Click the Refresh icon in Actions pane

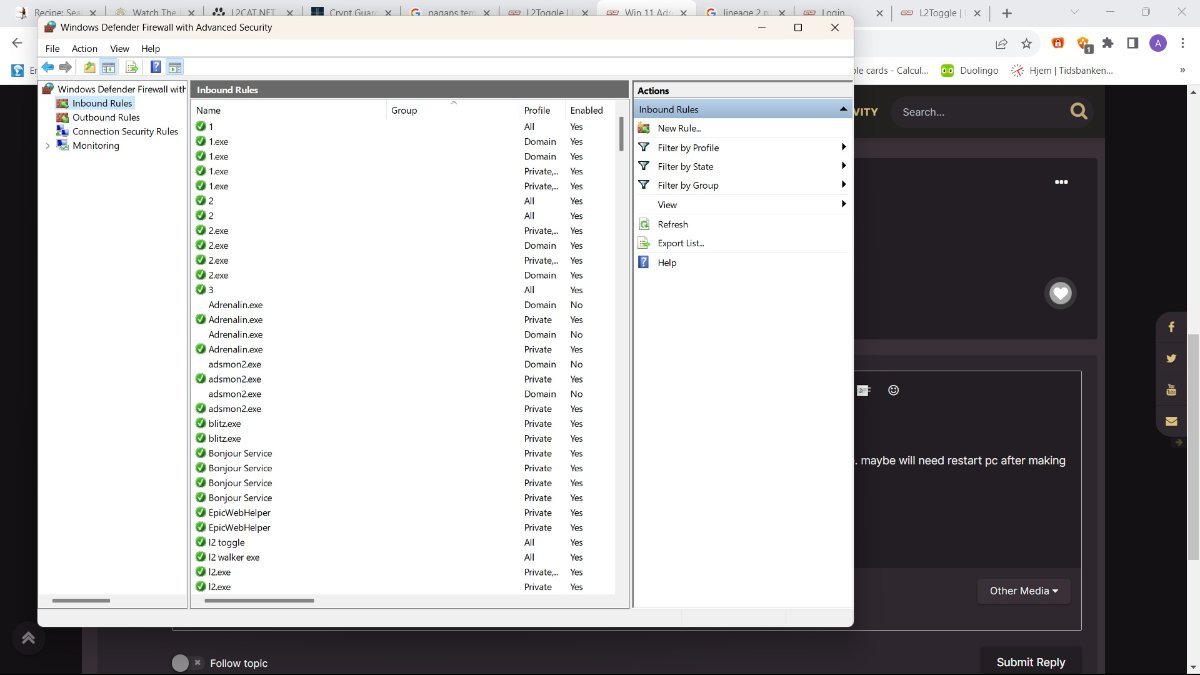(x=644, y=224)
